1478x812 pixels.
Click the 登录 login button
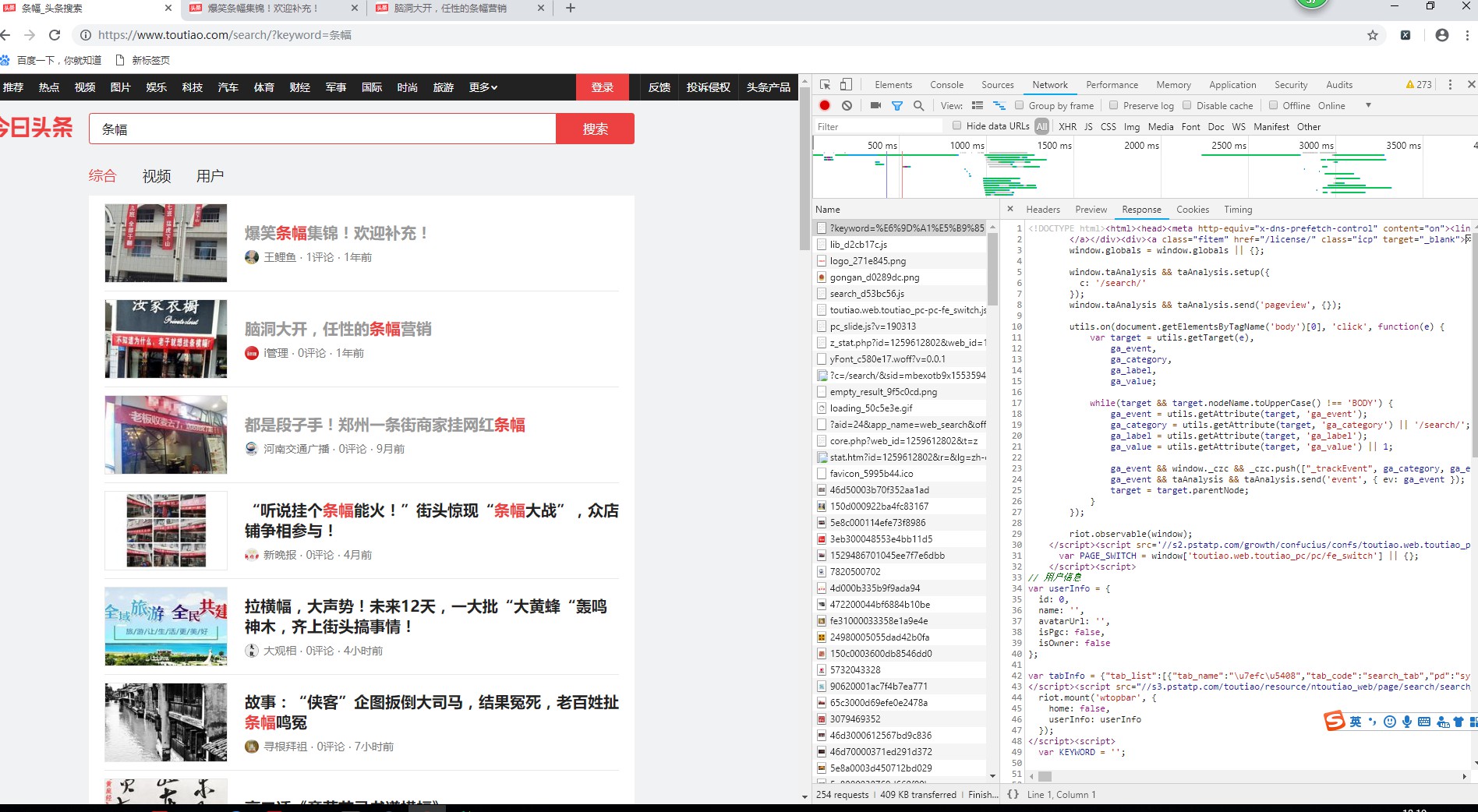tap(602, 87)
